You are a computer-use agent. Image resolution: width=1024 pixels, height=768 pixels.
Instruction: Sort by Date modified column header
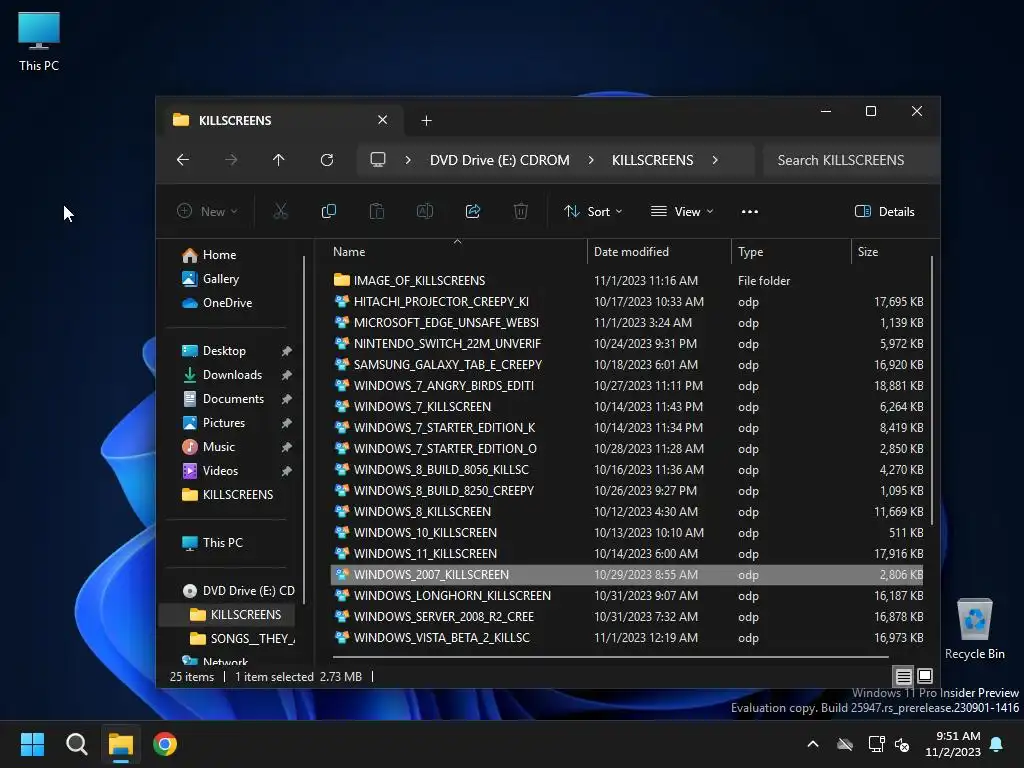tap(659, 251)
